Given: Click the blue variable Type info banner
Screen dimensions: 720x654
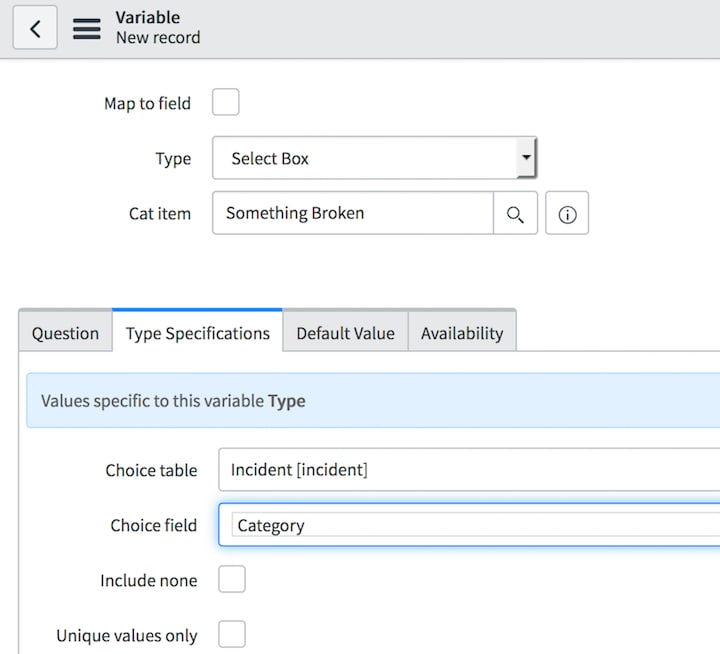Looking at the screenshot, I should [x=373, y=401].
